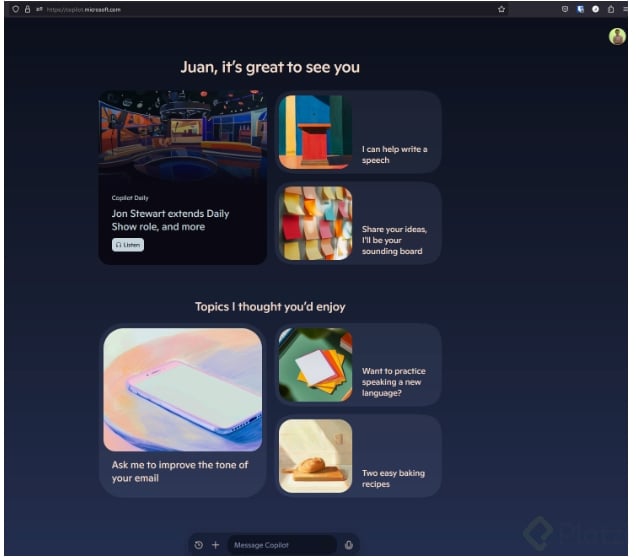Click the bread loaf thumbnail
636x557 pixels.
click(x=316, y=456)
